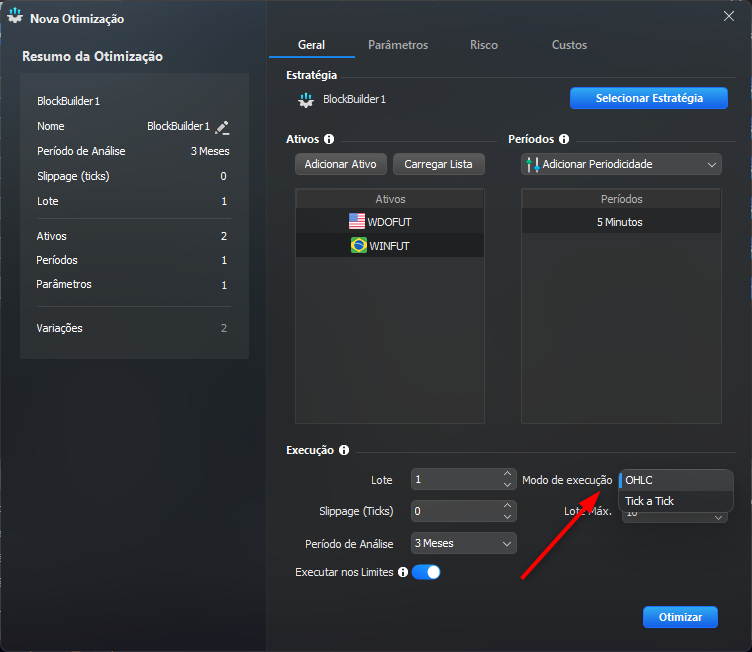The height and width of the screenshot is (652, 752).
Task: Select Tick a Tick execution mode
Action: (676, 501)
